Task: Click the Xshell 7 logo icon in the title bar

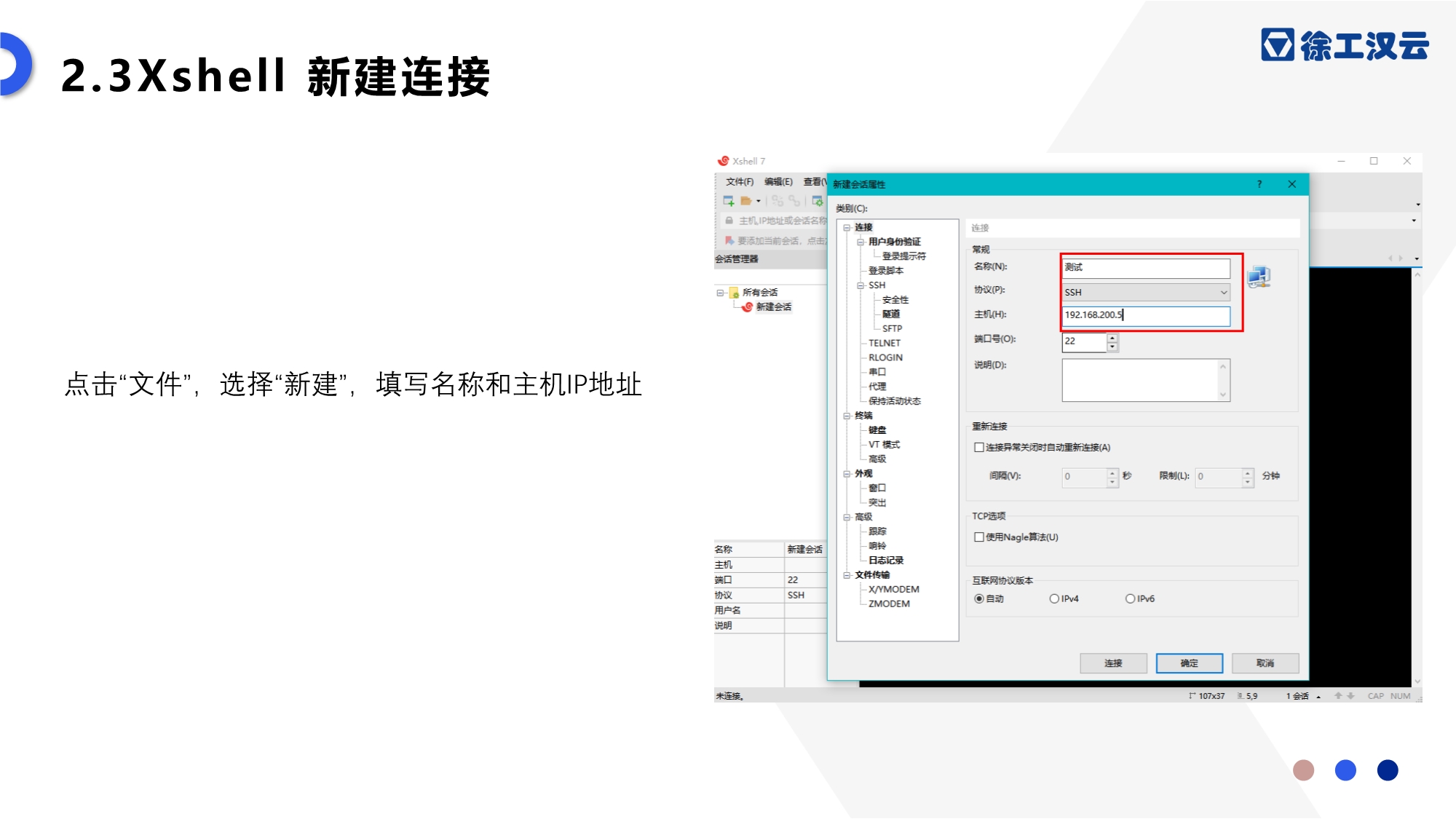Action: tap(724, 161)
